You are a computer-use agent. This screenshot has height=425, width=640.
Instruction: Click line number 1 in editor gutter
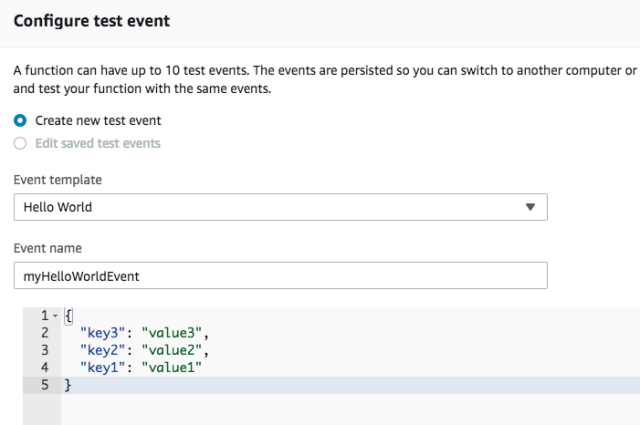(44, 317)
